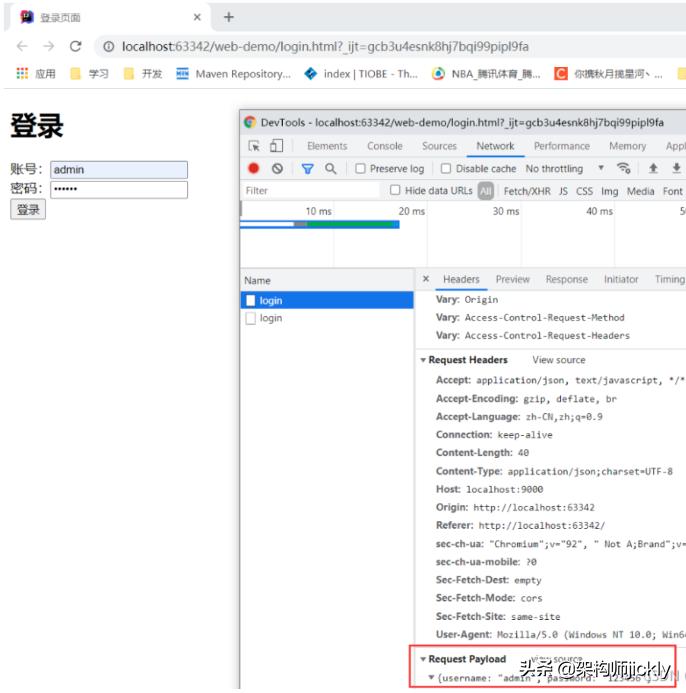Select the All request type filter
Screen dimensions: 686x693
point(486,191)
